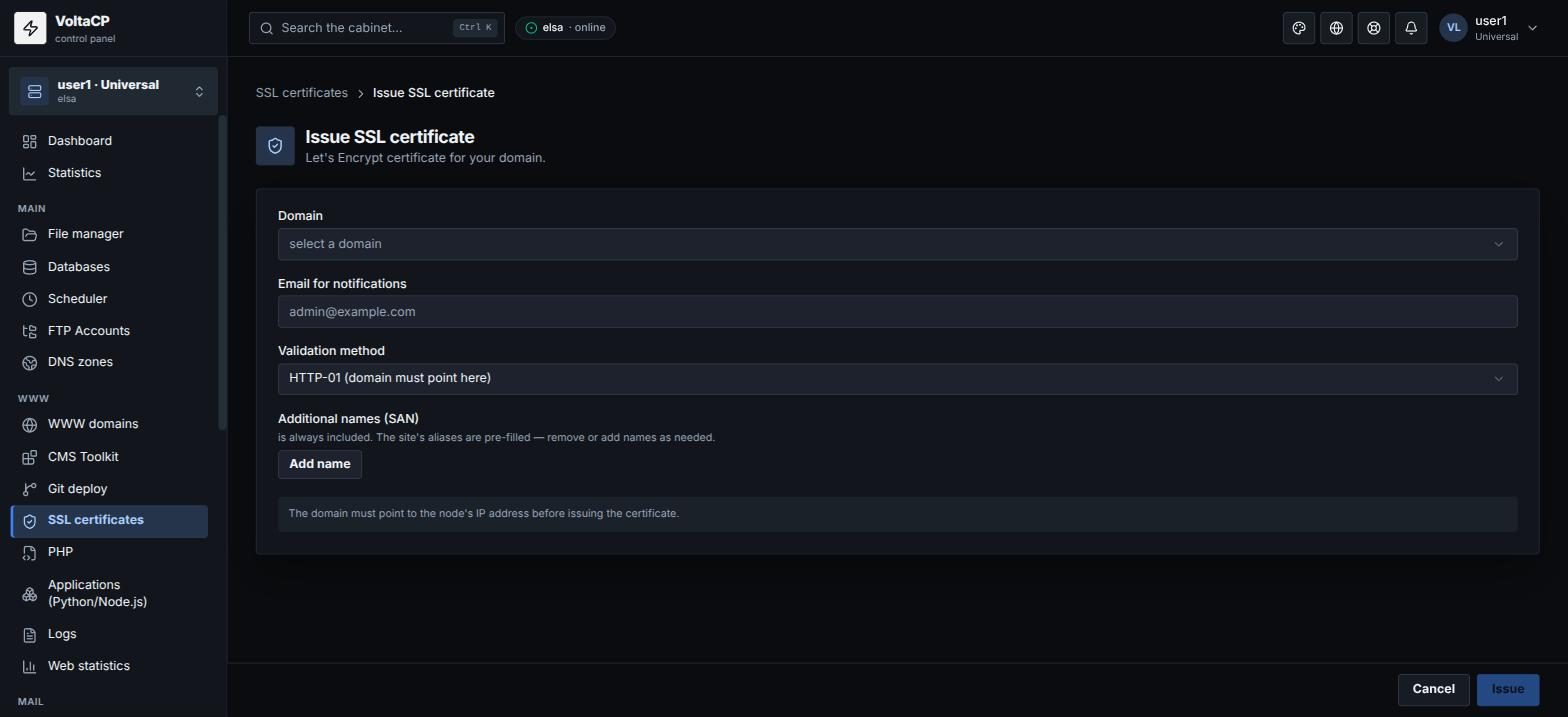Click the VoltaCP lightning bolt logo
The image size is (1568, 717).
pyautogui.click(x=30, y=28)
